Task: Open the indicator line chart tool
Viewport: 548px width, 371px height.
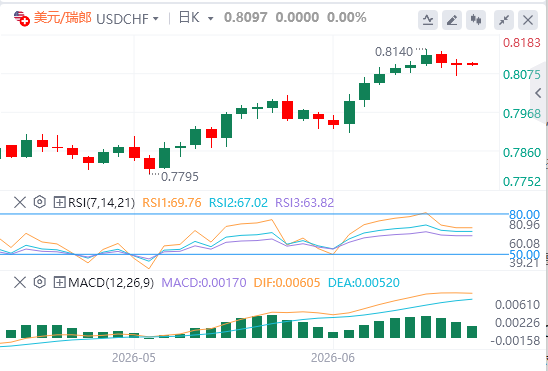Action: click(428, 20)
